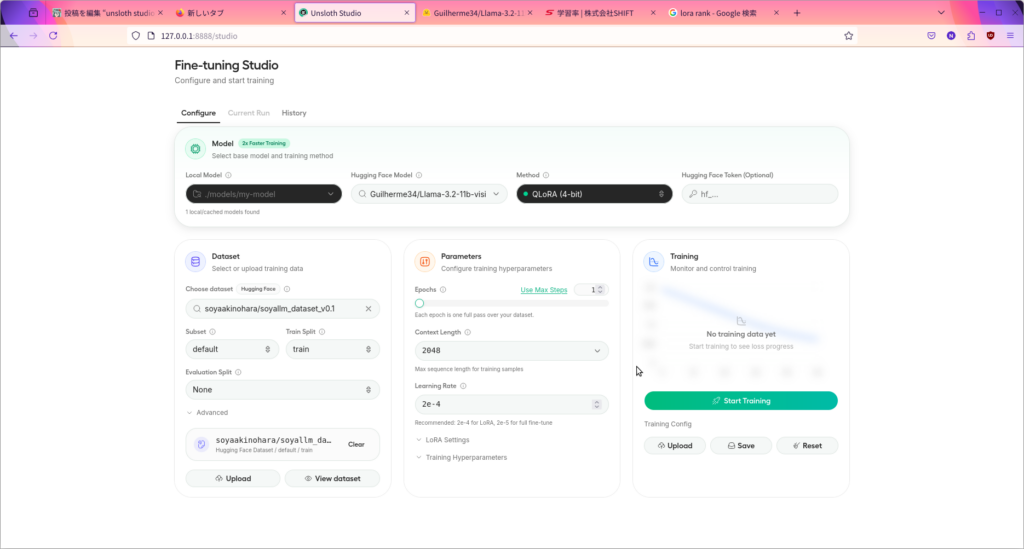Click the Hugging Face Token input field
Screen dimensions: 1024x549
[760, 194]
